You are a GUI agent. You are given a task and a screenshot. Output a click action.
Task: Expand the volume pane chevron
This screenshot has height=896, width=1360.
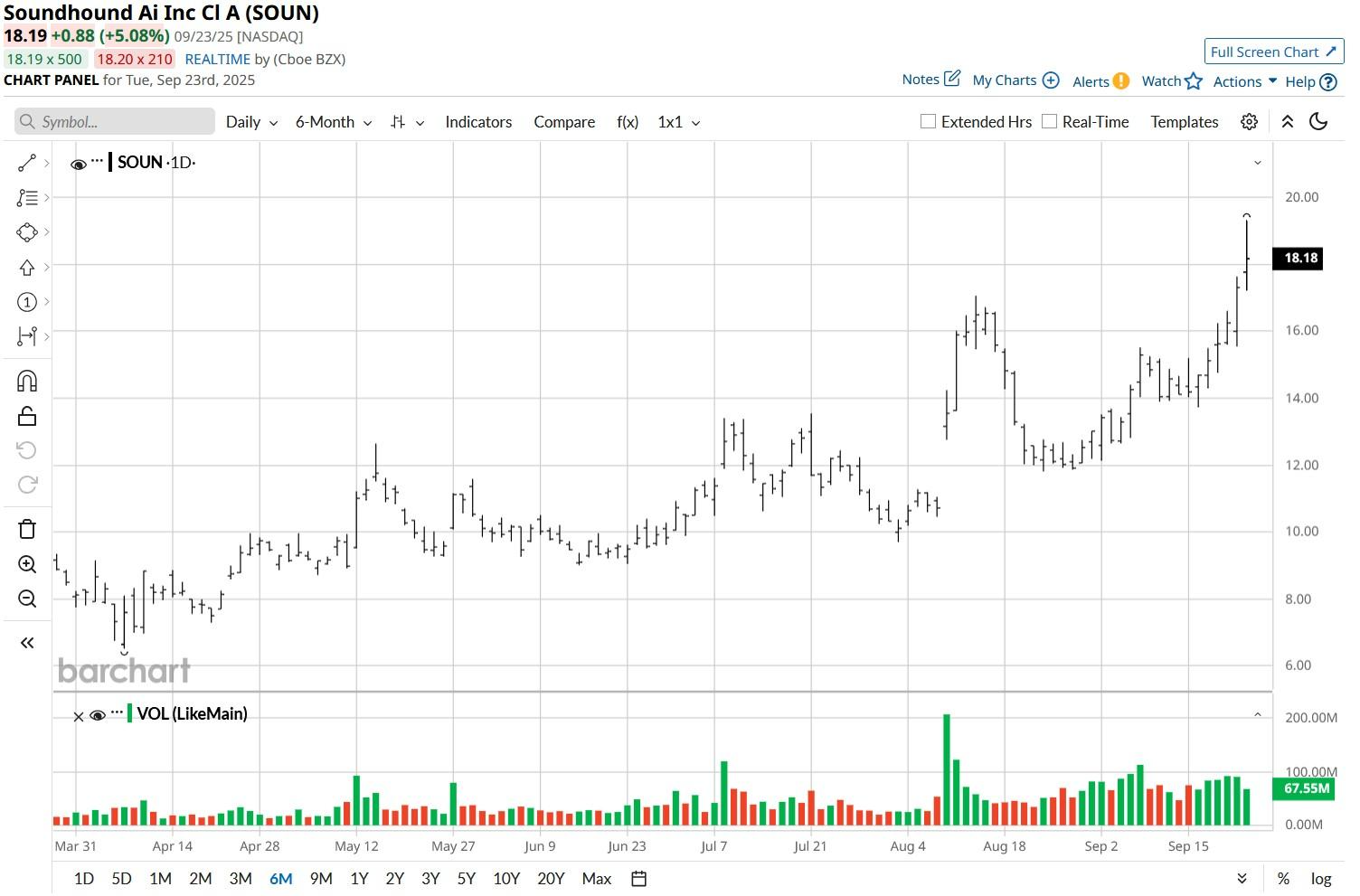coord(1257,714)
